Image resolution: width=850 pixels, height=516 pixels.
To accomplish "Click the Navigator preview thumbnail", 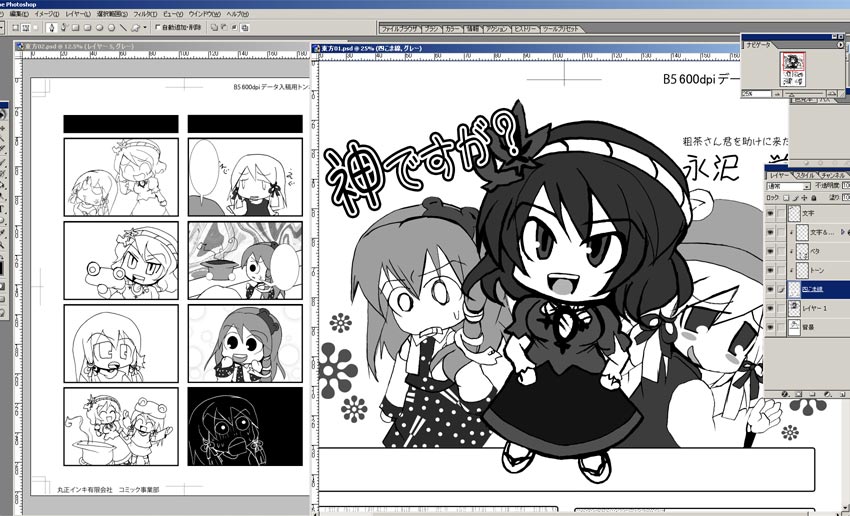I will point(793,69).
